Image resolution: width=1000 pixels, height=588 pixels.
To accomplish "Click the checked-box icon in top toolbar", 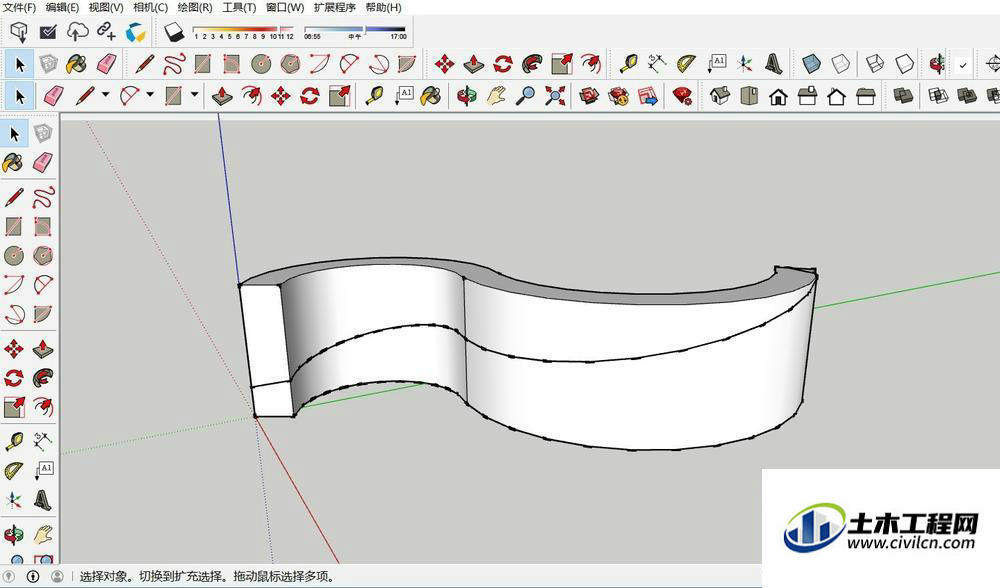I will [48, 32].
